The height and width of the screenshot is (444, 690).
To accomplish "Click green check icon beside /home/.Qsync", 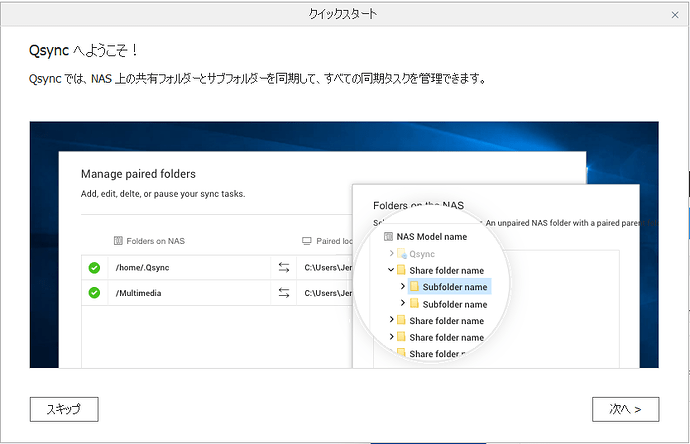I will click(94, 268).
